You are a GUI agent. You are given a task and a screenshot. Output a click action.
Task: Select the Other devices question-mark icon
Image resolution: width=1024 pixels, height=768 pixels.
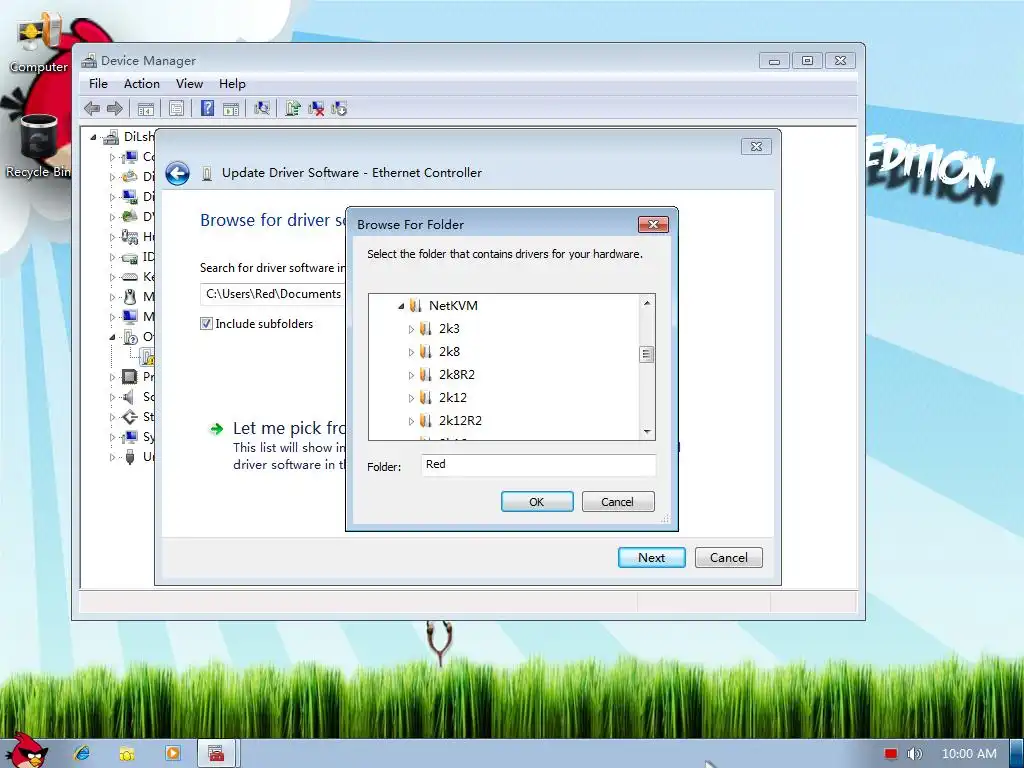click(x=130, y=337)
